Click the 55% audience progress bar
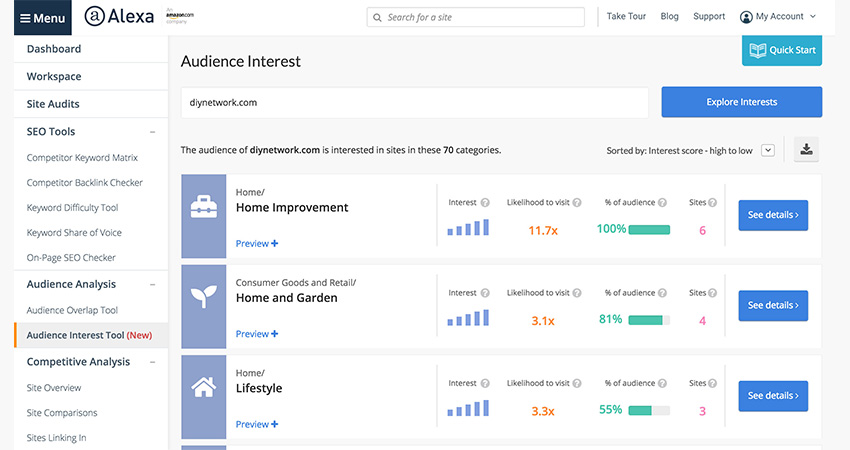The height and width of the screenshot is (450, 850). [x=649, y=410]
